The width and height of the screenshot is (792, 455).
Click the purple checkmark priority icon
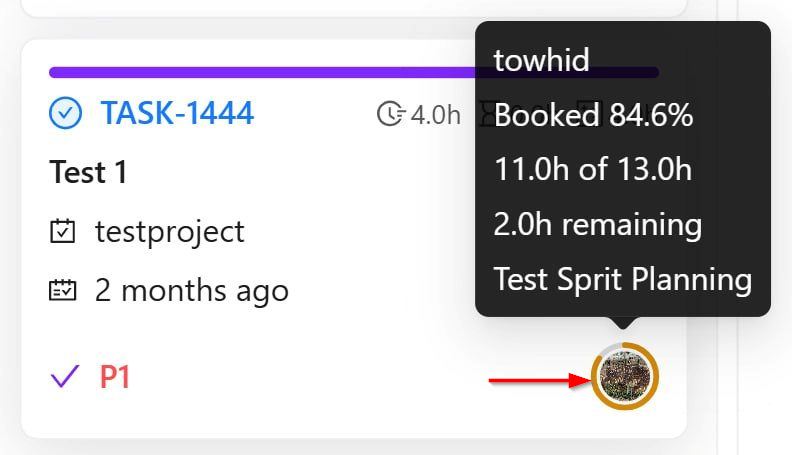point(64,377)
